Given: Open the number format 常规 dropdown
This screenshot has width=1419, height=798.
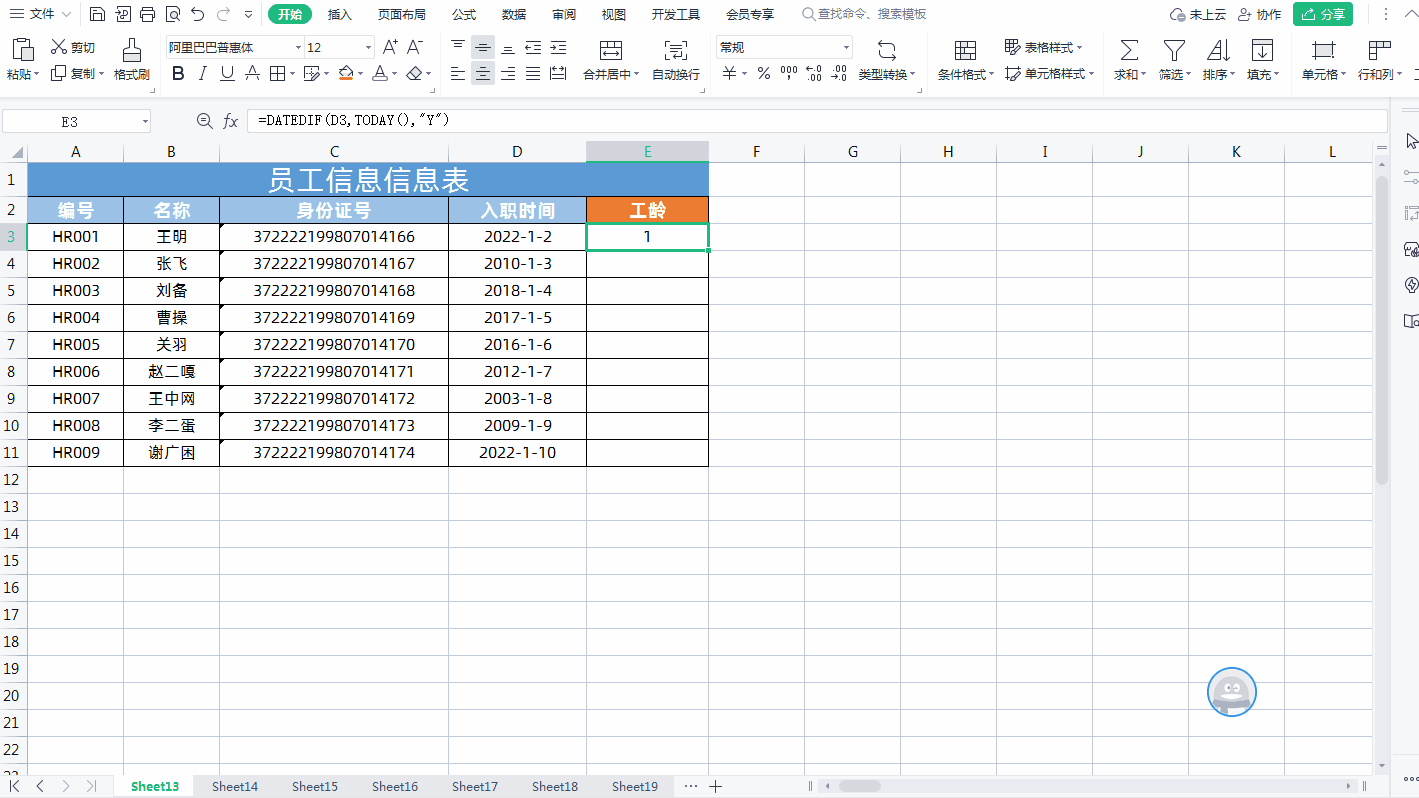Looking at the screenshot, I should click(846, 48).
